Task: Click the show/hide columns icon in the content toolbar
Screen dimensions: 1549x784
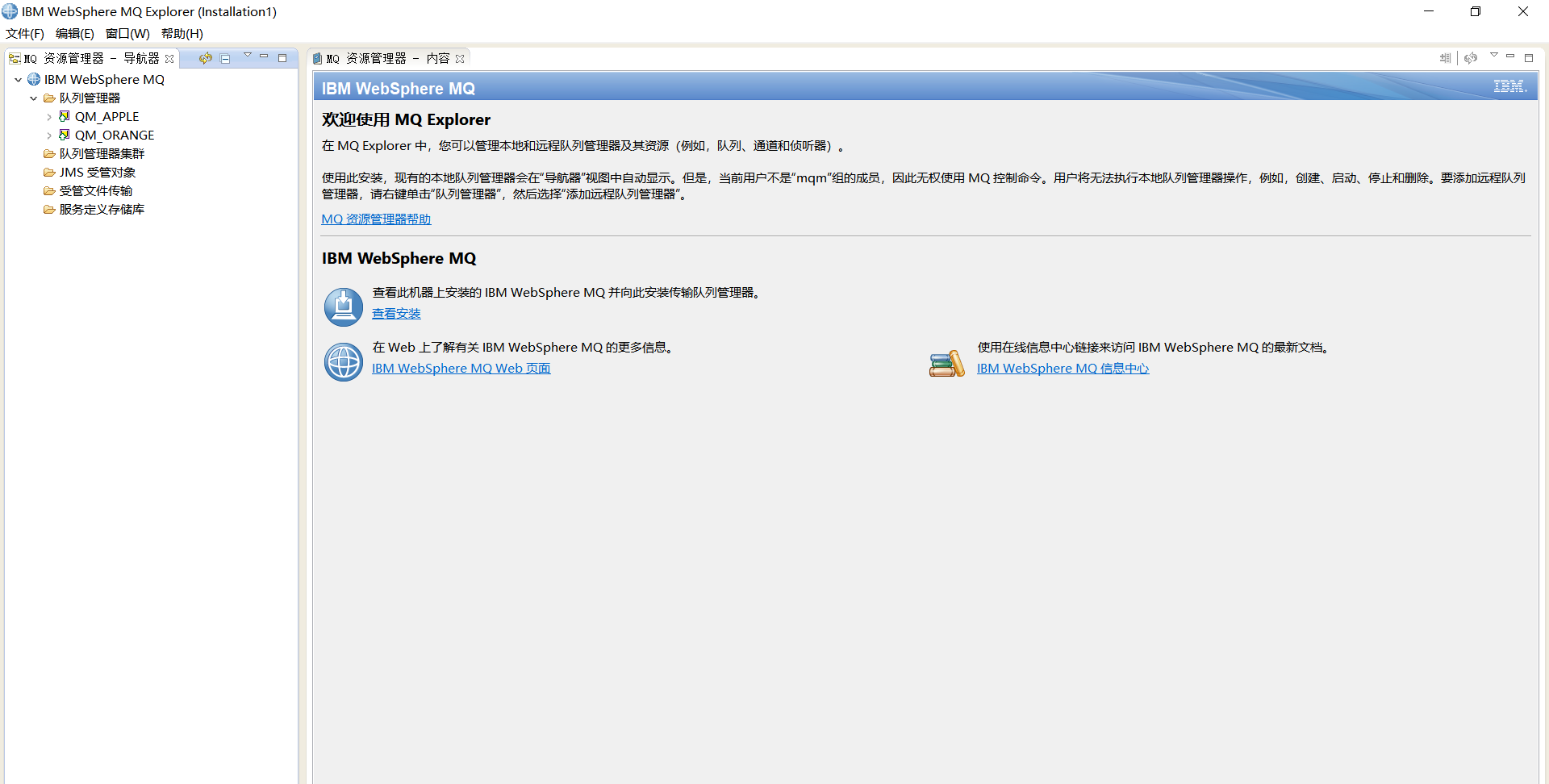Action: click(1446, 58)
